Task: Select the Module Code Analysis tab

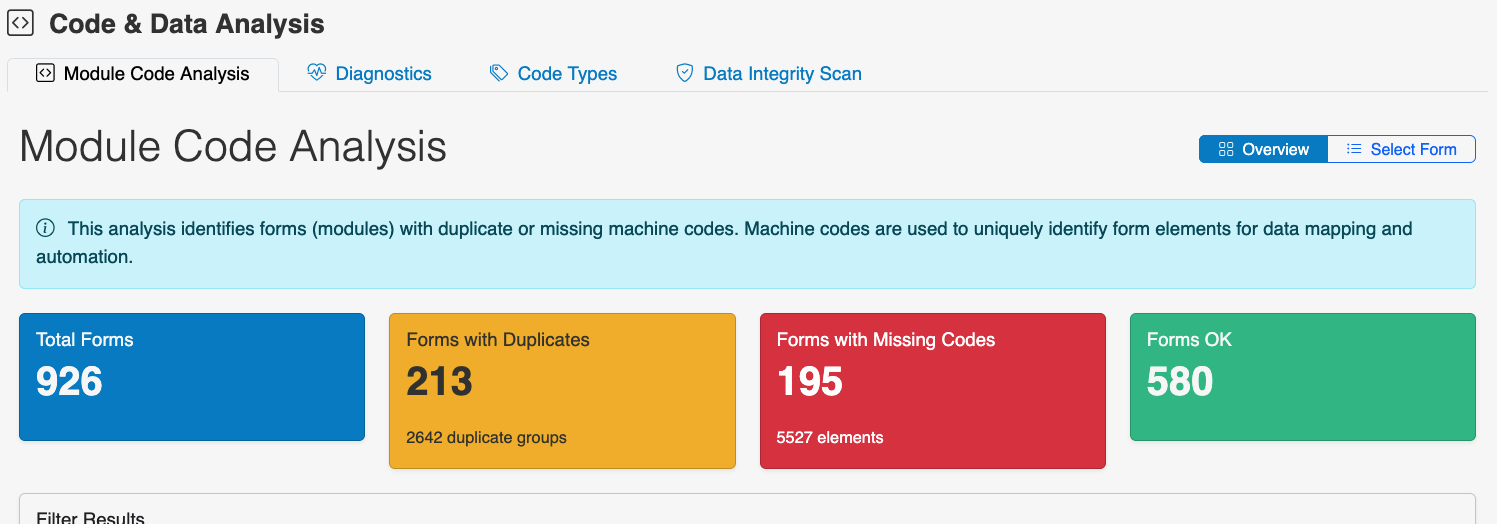Action: pos(156,74)
